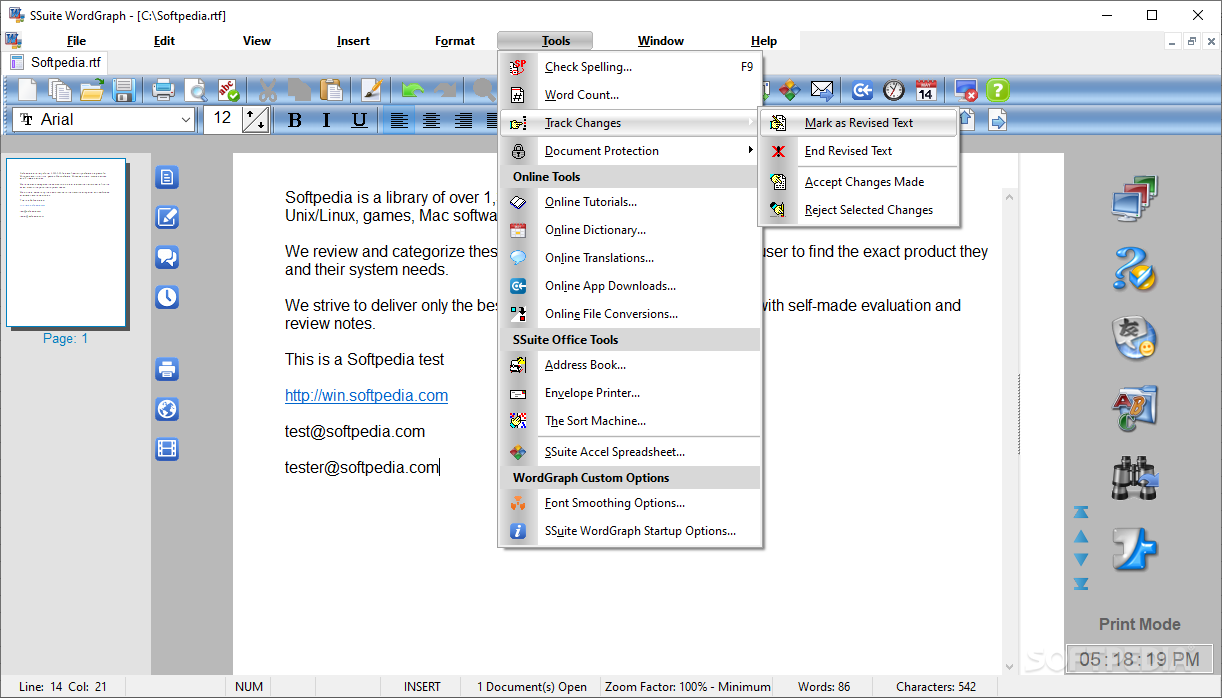The height and width of the screenshot is (698, 1222).
Task: Enable right text alignment
Action: (x=463, y=121)
